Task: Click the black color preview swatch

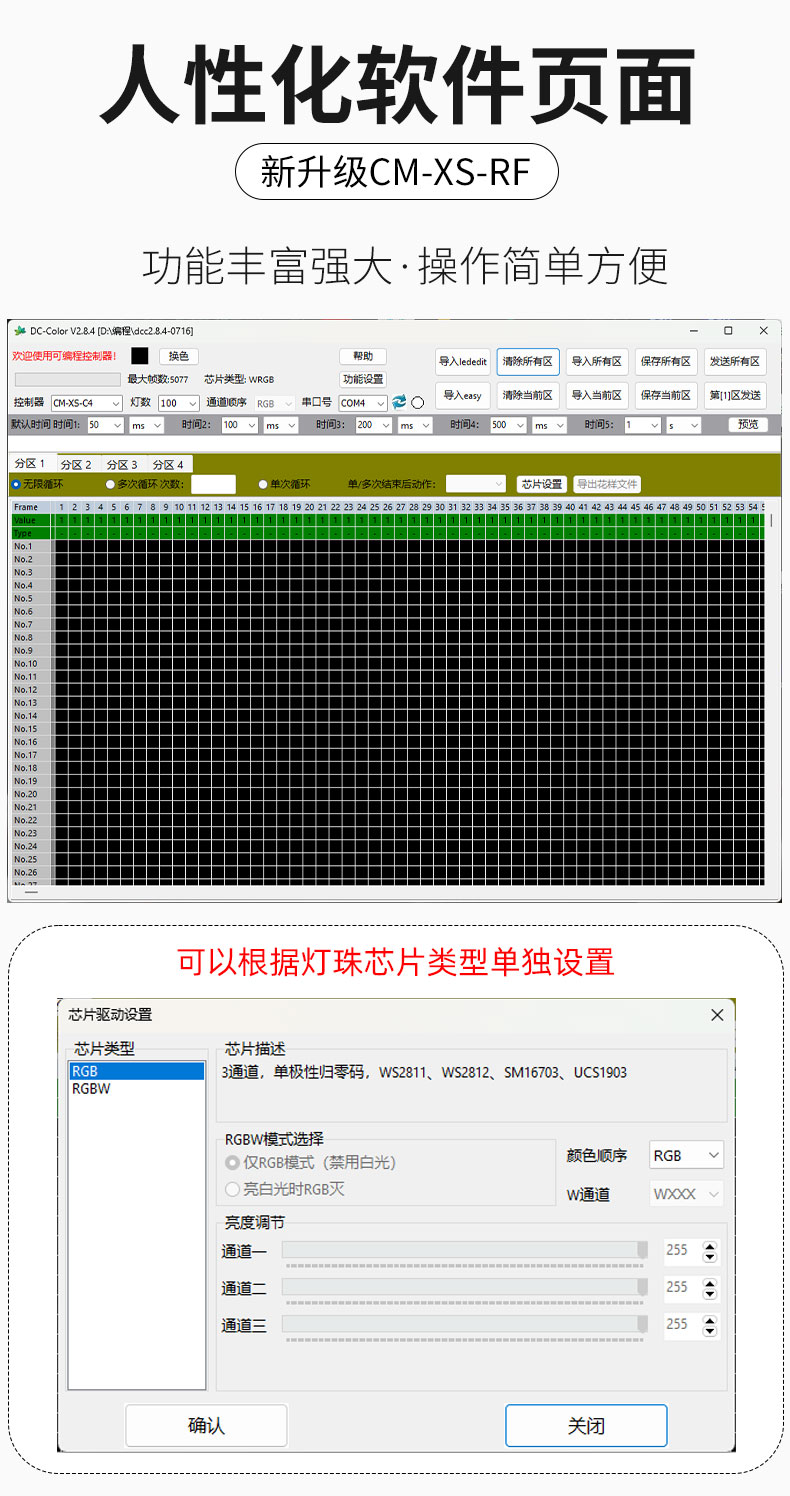Action: click(x=140, y=356)
